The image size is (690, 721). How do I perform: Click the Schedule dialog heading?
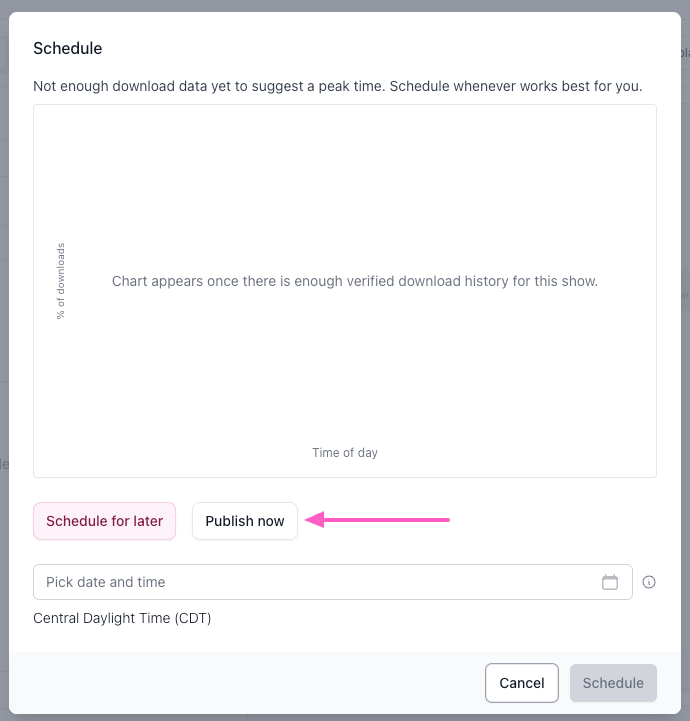[x=68, y=48]
